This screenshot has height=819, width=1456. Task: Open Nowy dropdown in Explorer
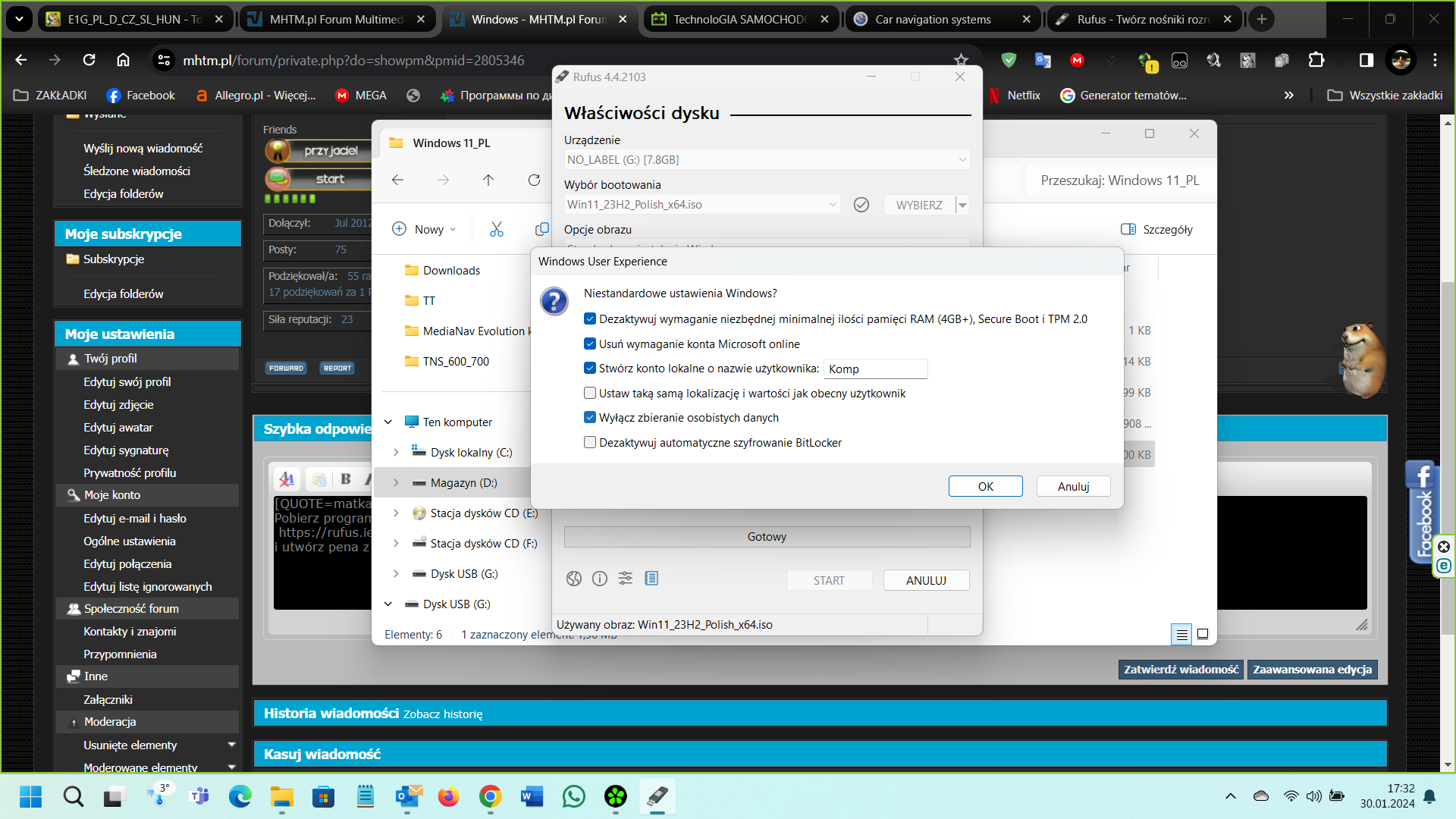pos(424,229)
